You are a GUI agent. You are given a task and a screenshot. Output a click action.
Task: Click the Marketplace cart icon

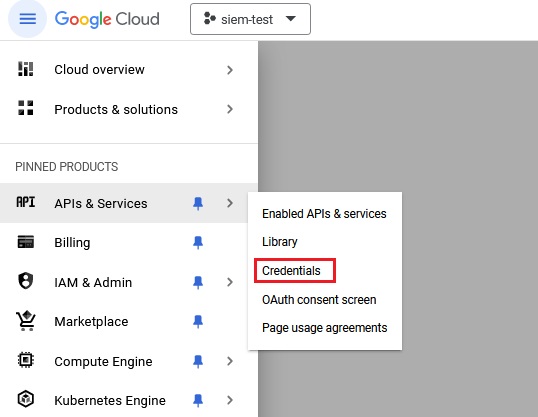[x=26, y=321]
